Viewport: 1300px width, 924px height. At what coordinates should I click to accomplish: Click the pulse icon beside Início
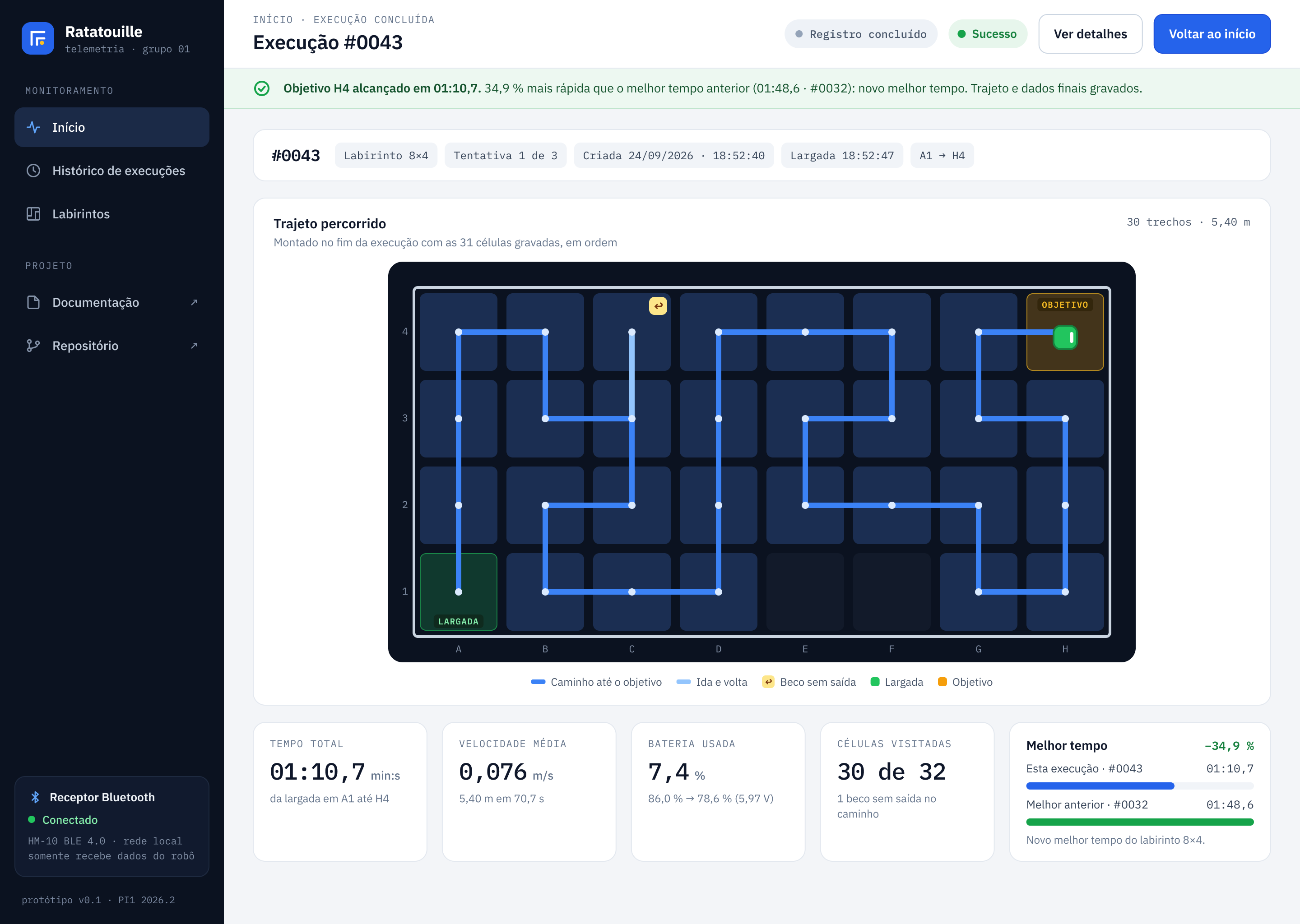(x=33, y=127)
